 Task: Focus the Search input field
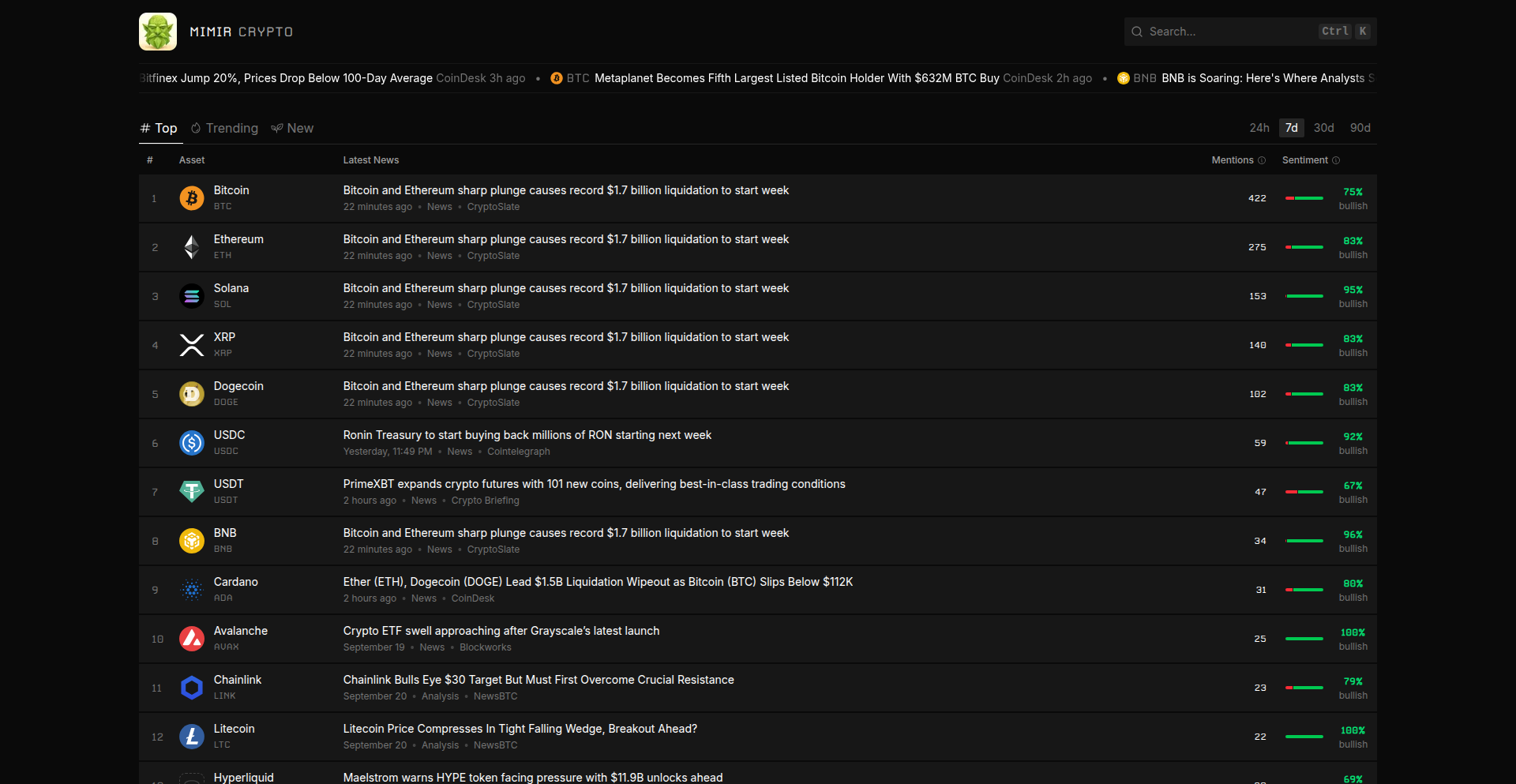point(1251,32)
